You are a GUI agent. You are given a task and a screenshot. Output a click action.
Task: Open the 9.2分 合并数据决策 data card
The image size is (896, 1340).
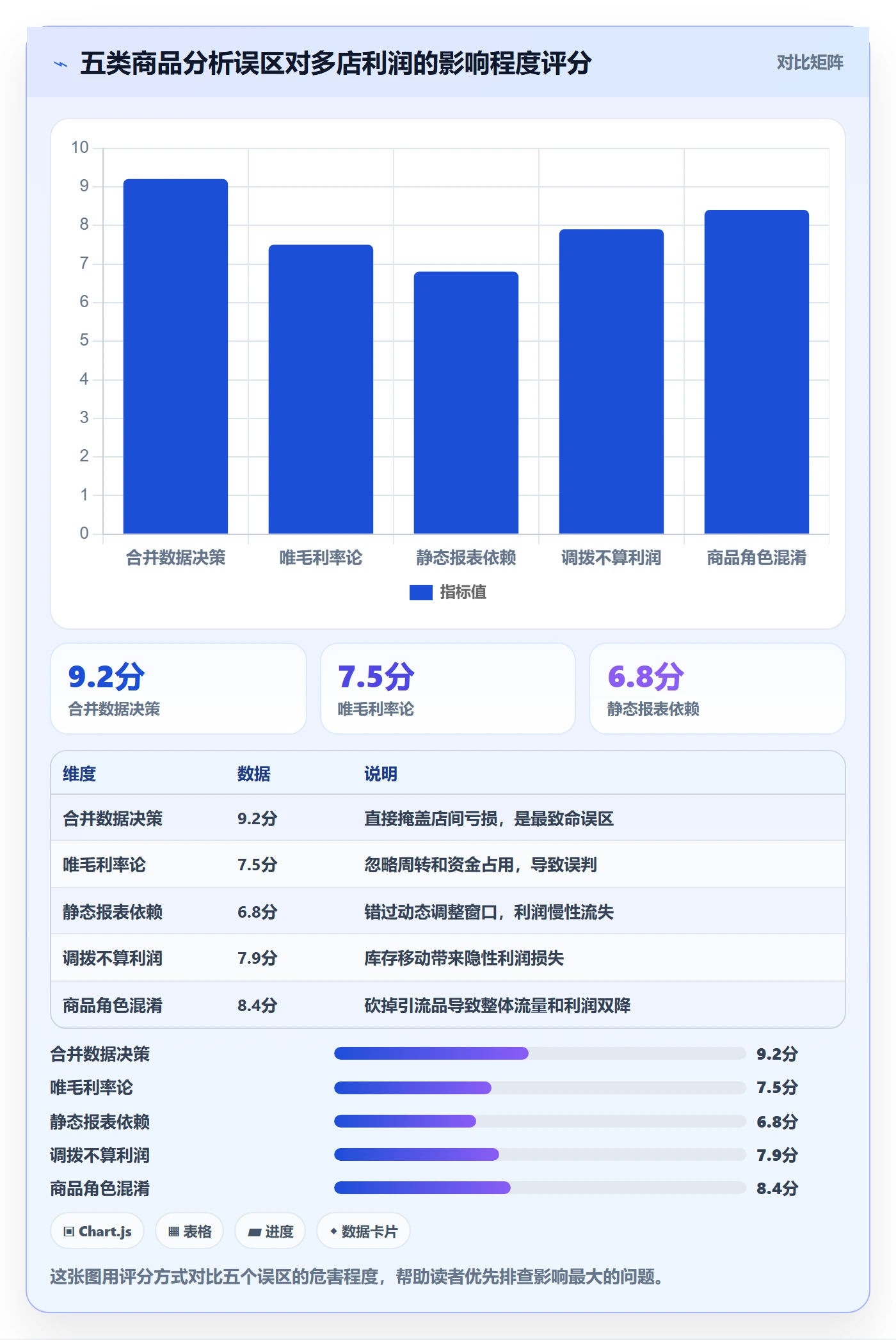[179, 689]
